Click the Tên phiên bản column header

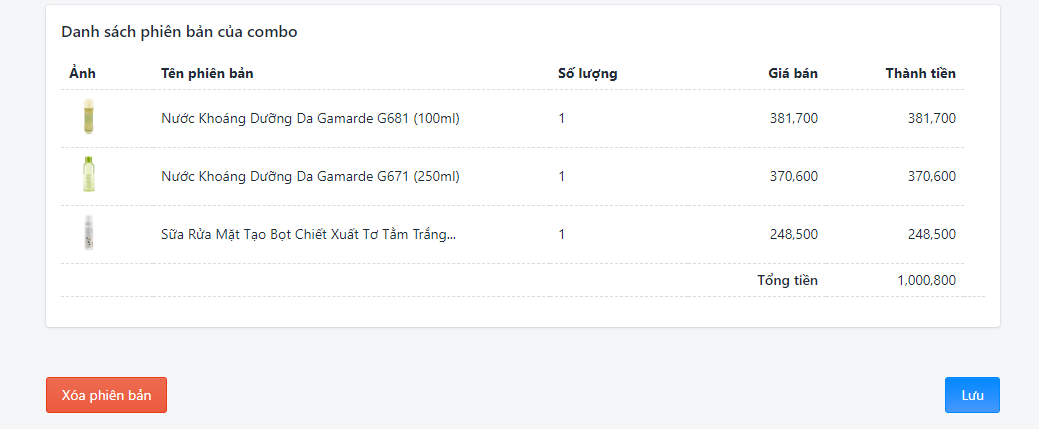(x=207, y=74)
